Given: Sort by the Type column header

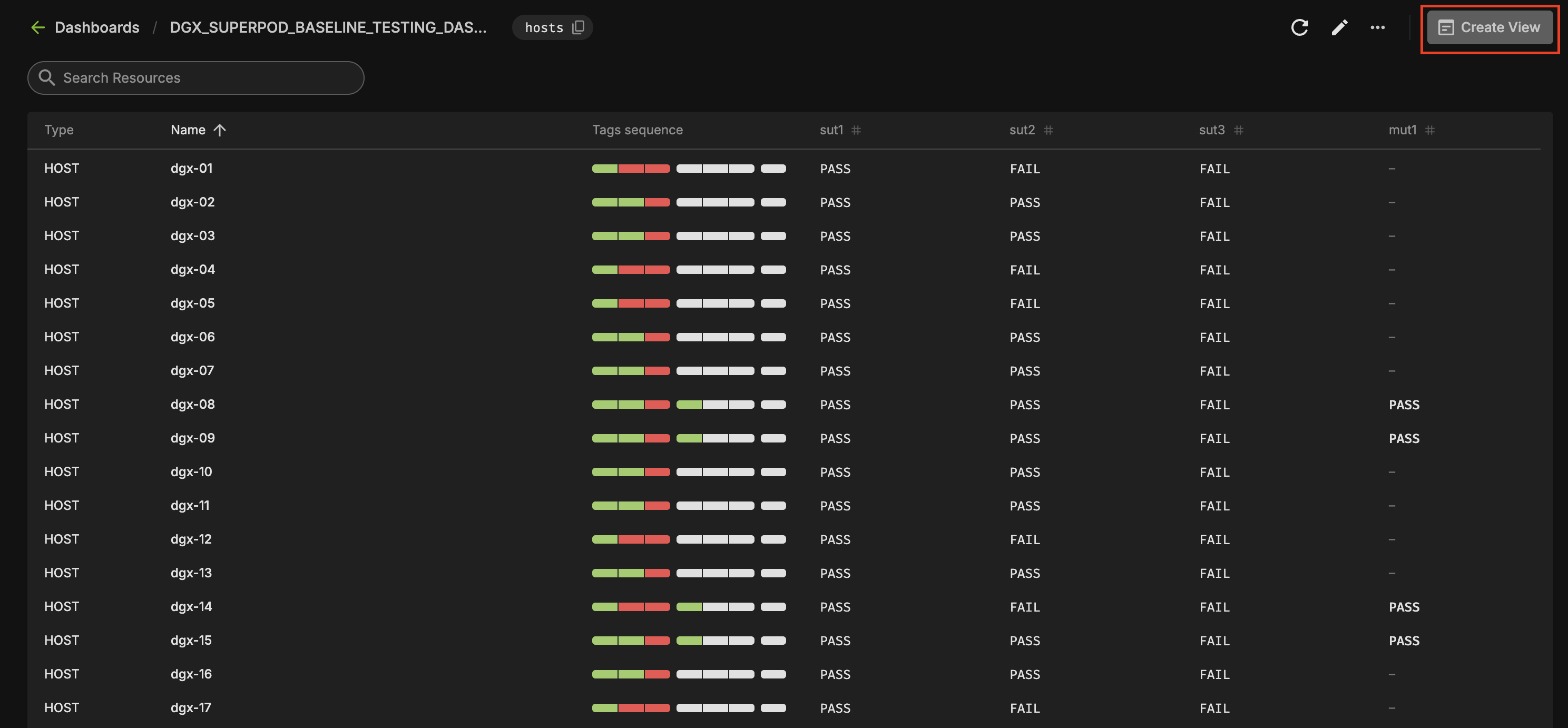Looking at the screenshot, I should (59, 130).
